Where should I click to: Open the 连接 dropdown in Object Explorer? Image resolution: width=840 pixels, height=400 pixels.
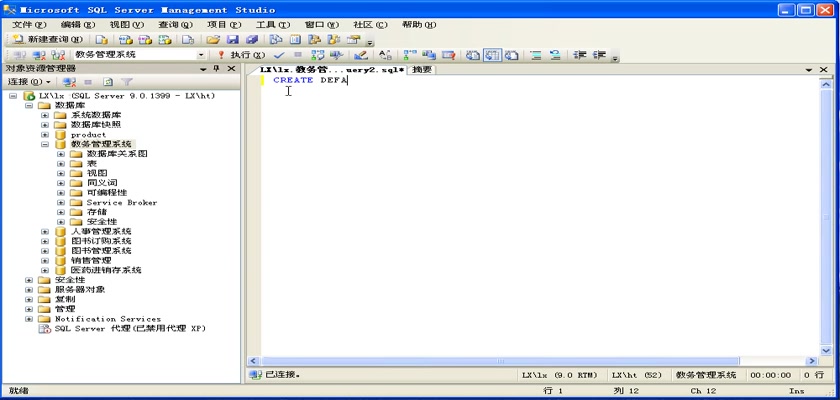(x=29, y=82)
